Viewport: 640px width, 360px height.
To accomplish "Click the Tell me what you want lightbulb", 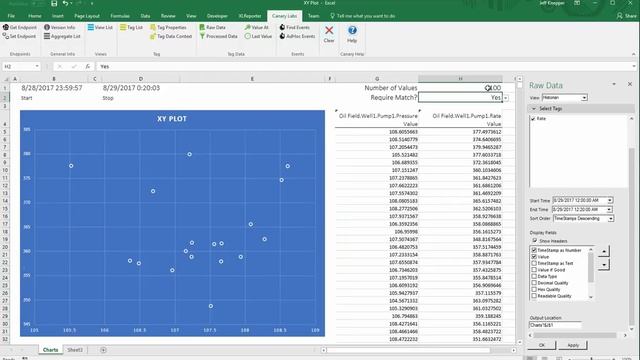I will point(332,16).
